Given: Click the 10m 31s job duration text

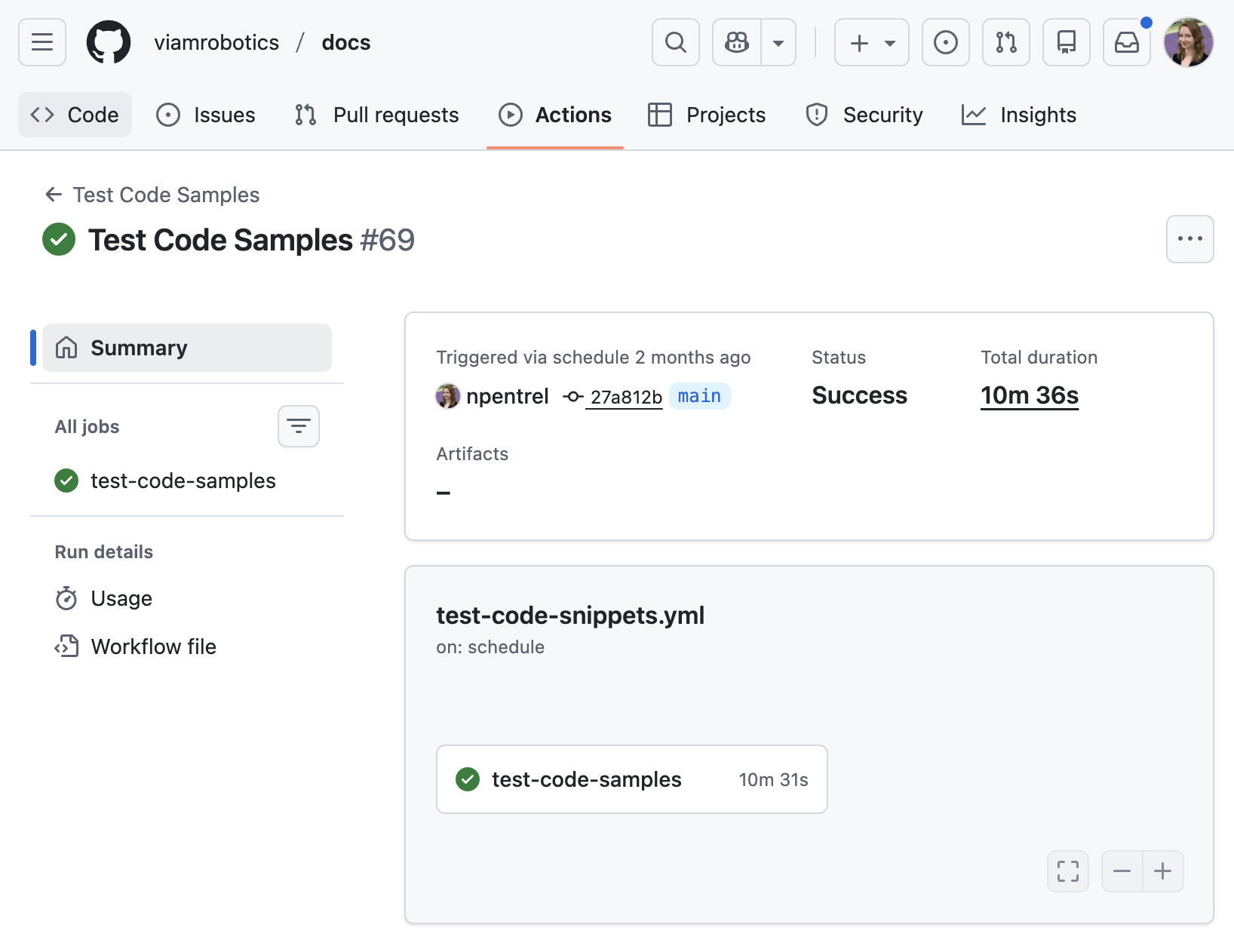Looking at the screenshot, I should click(773, 779).
